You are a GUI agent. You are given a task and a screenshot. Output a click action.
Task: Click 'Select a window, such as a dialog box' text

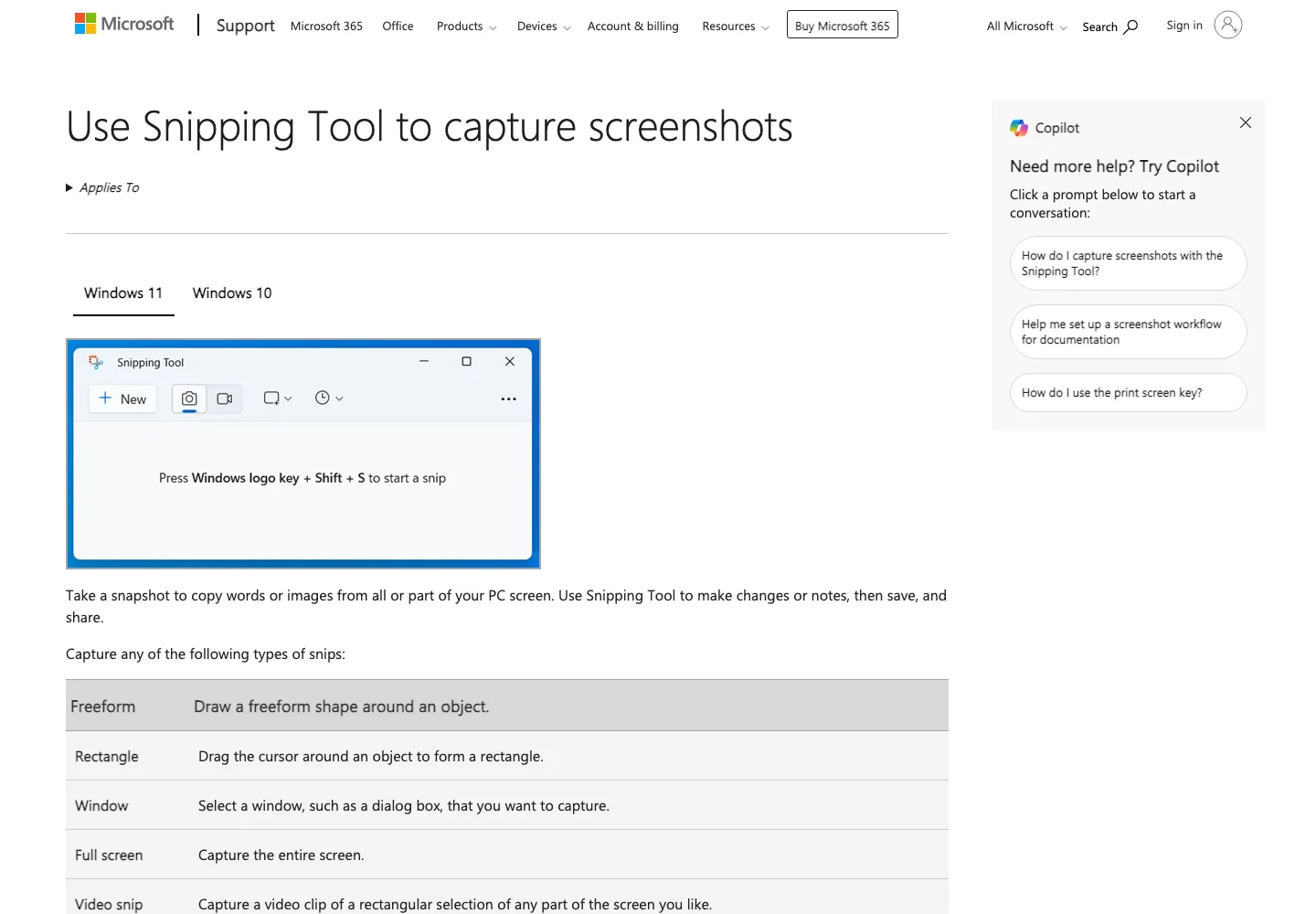404,806
